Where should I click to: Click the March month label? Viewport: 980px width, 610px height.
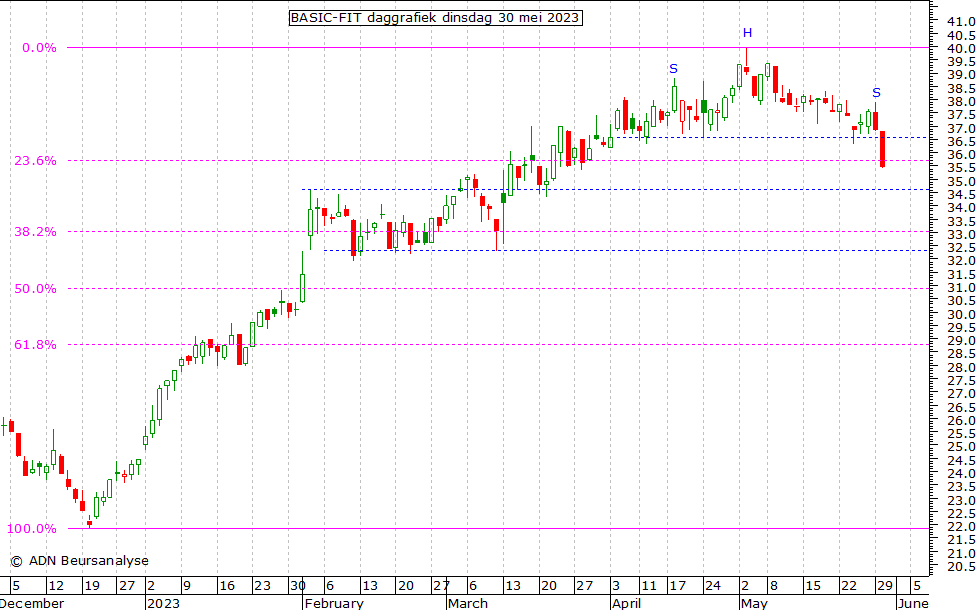pos(468,603)
